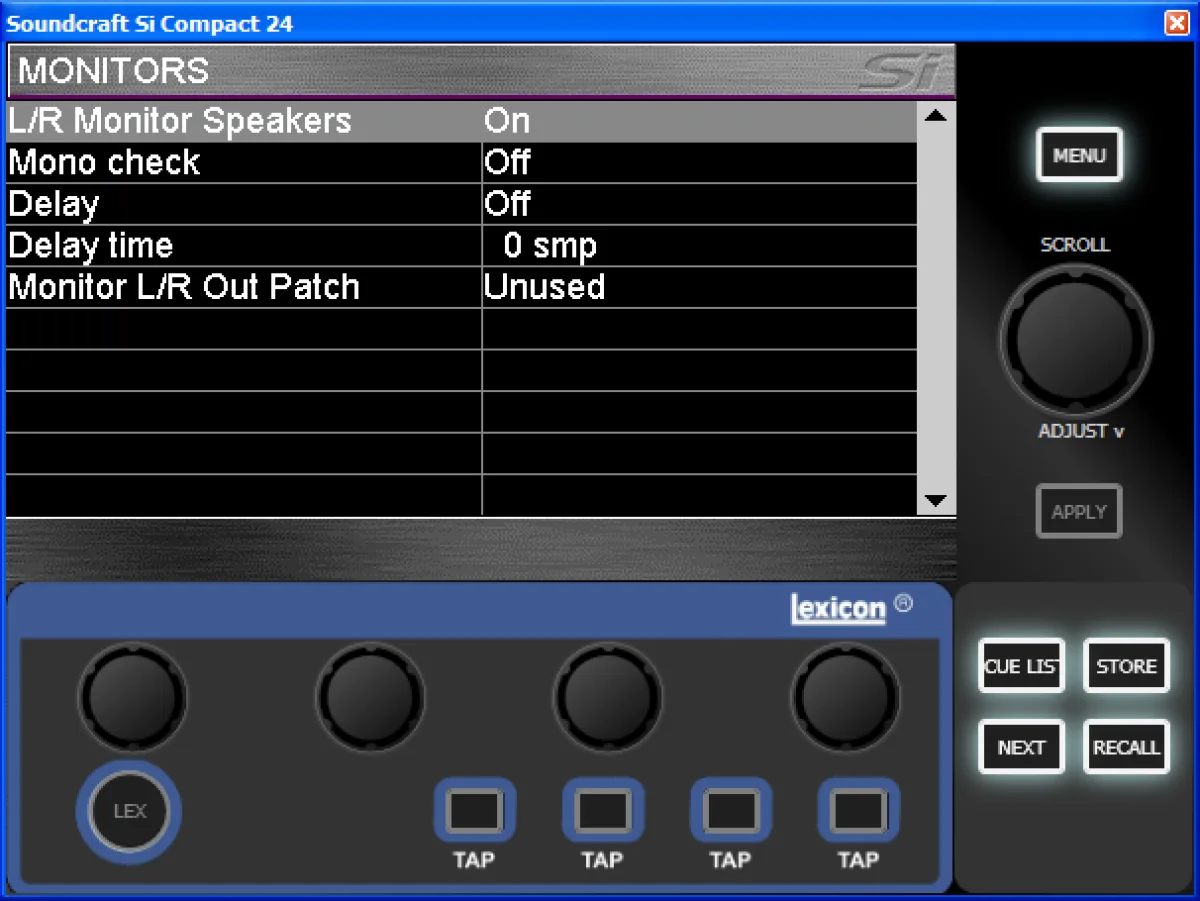Screen dimensions: 1200x901
Task: Select the L/R Monitor Speakers row
Action: [462, 121]
